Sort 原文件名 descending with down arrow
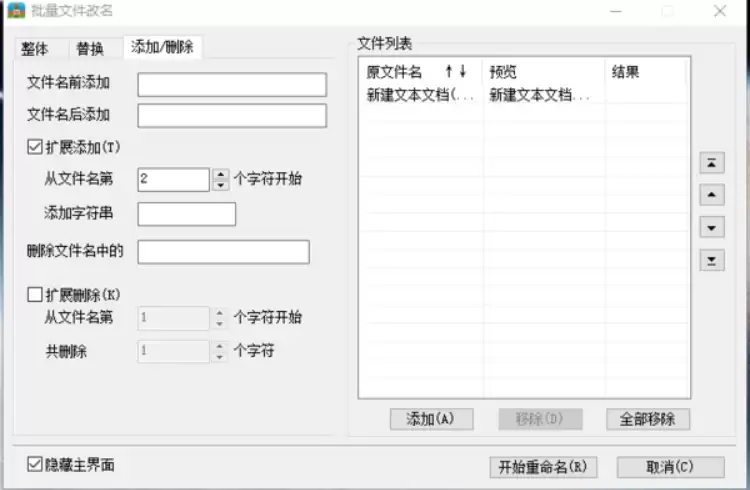This screenshot has width=750, height=490. (463, 72)
